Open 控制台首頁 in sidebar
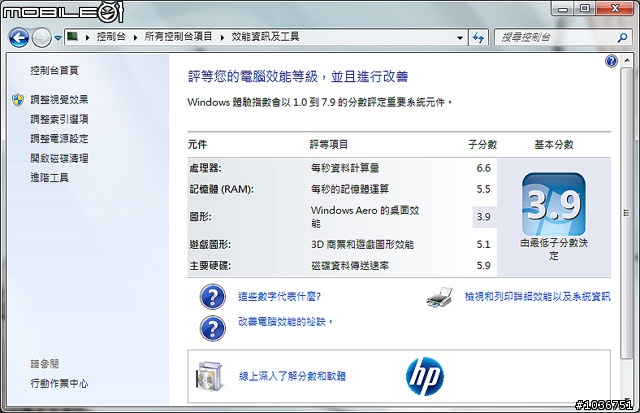 pyautogui.click(x=54, y=71)
